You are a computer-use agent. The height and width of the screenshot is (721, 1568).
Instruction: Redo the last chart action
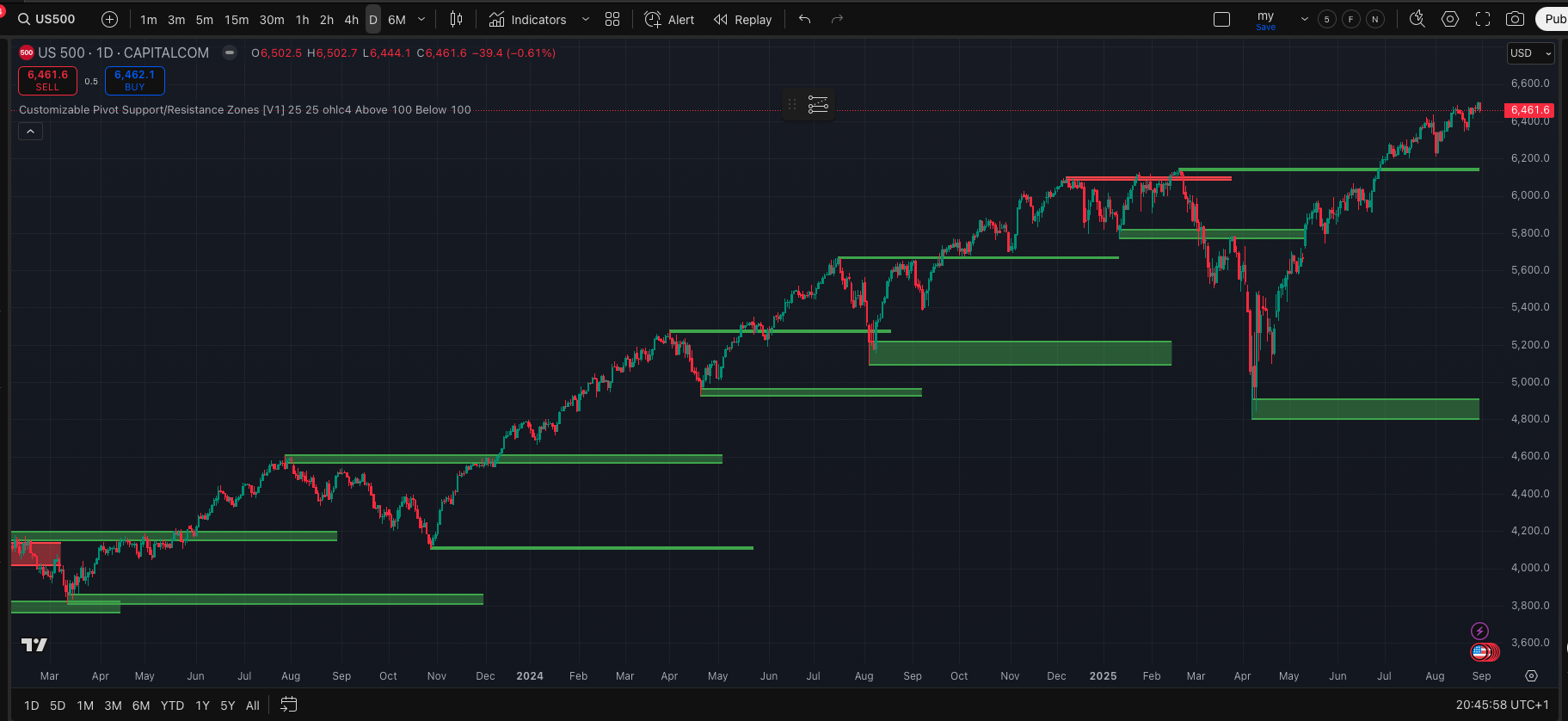837,19
